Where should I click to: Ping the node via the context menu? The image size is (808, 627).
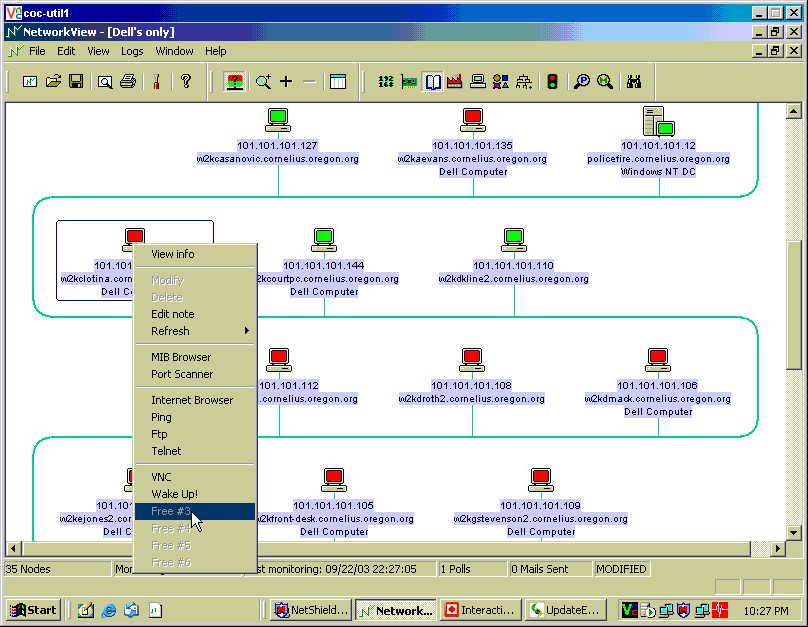tap(195, 417)
